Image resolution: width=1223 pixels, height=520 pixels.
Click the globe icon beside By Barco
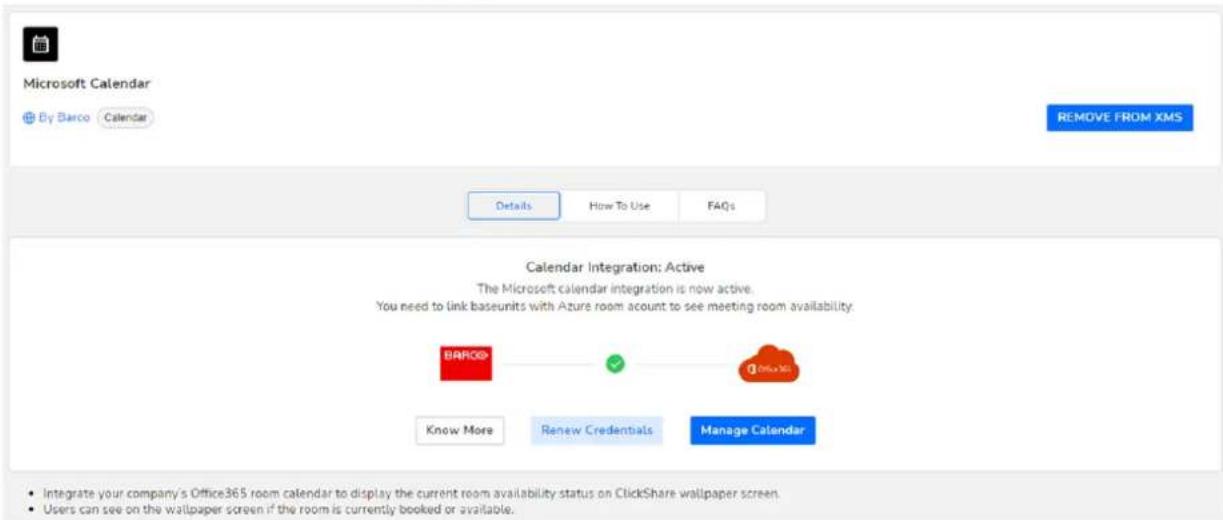click(x=28, y=118)
